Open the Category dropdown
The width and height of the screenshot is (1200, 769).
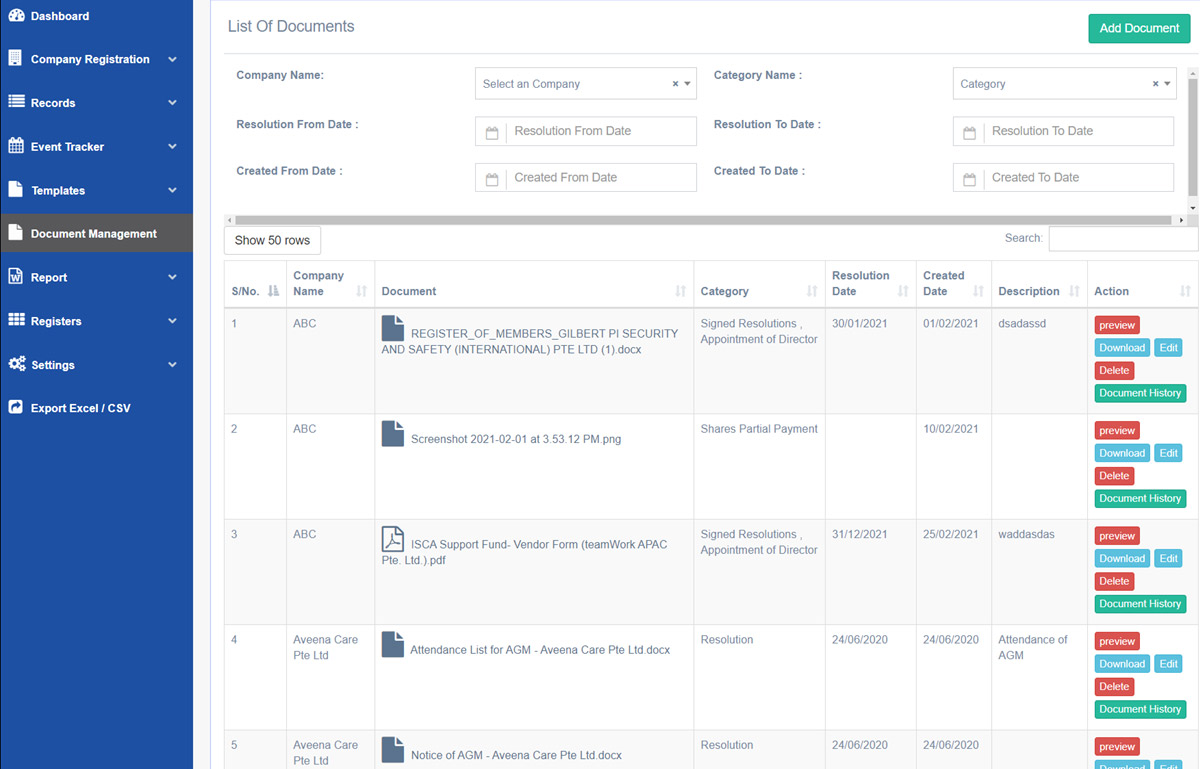click(x=1064, y=84)
